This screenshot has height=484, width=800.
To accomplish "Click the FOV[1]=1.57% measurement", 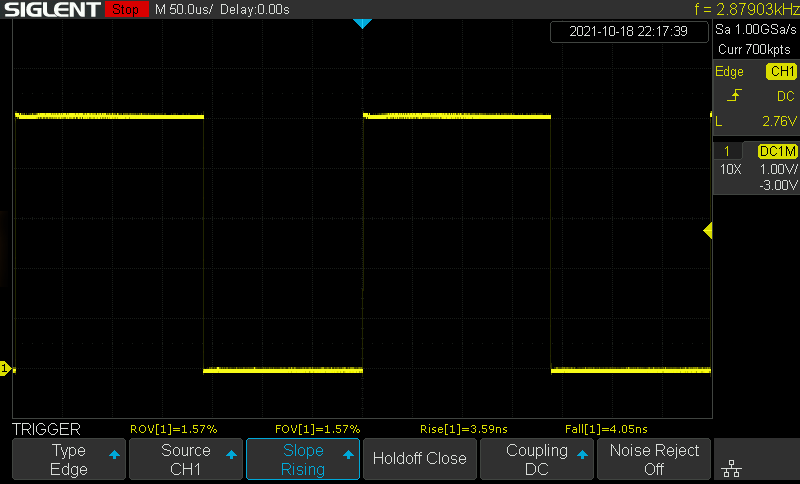I will click(317, 429).
